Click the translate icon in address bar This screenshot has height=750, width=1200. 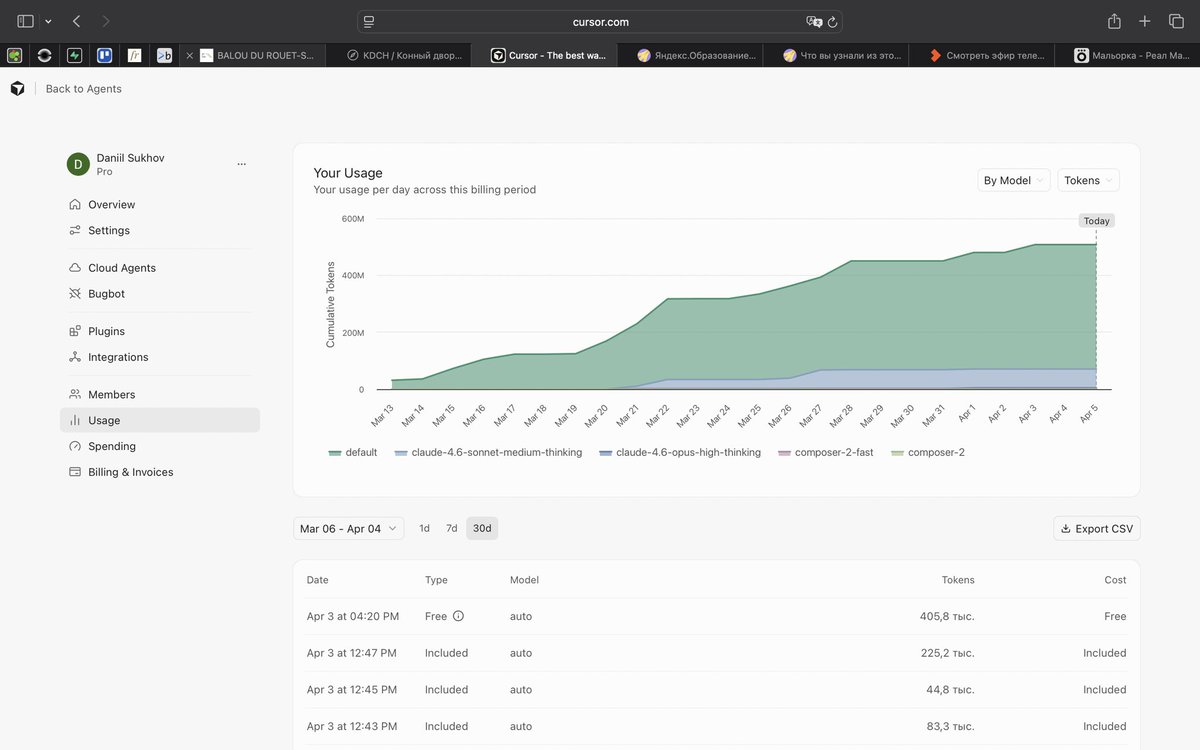[814, 21]
